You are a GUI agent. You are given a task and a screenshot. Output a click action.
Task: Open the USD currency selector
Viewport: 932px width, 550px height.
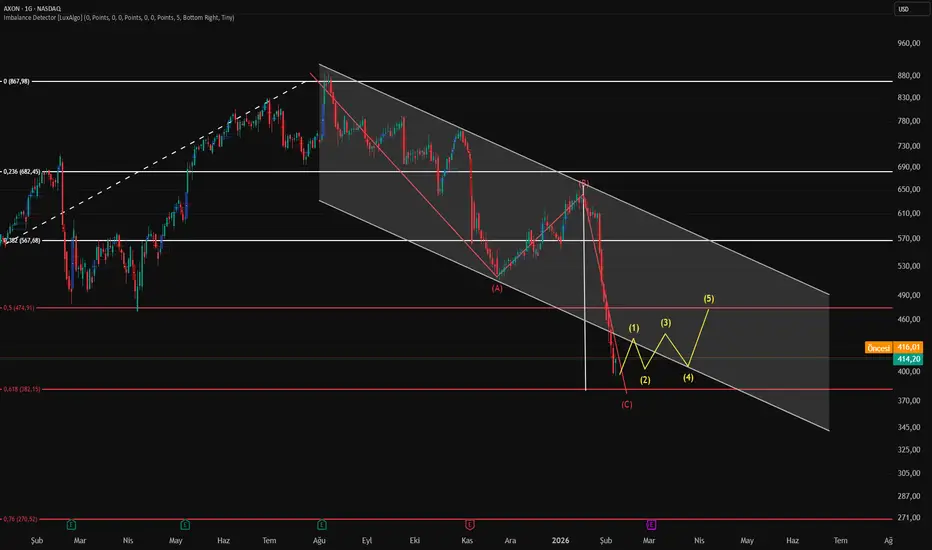911,9
